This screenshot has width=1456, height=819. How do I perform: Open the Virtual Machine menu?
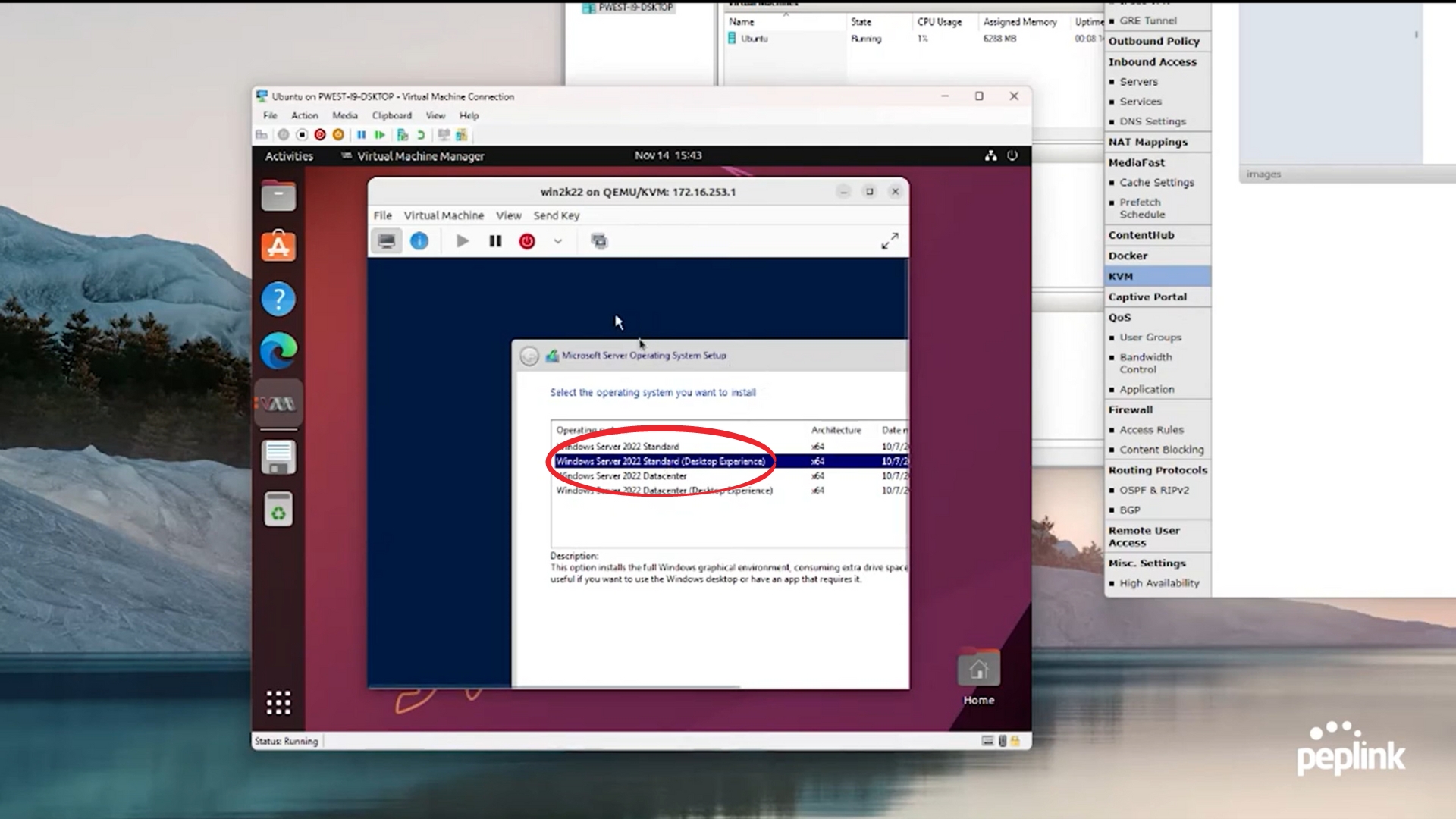(444, 215)
